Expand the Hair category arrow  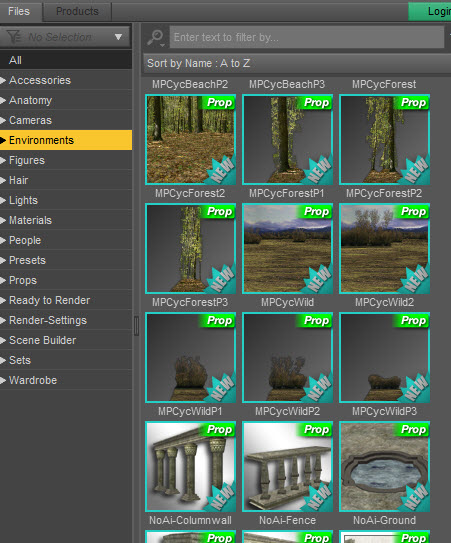pyautogui.click(x=3, y=180)
